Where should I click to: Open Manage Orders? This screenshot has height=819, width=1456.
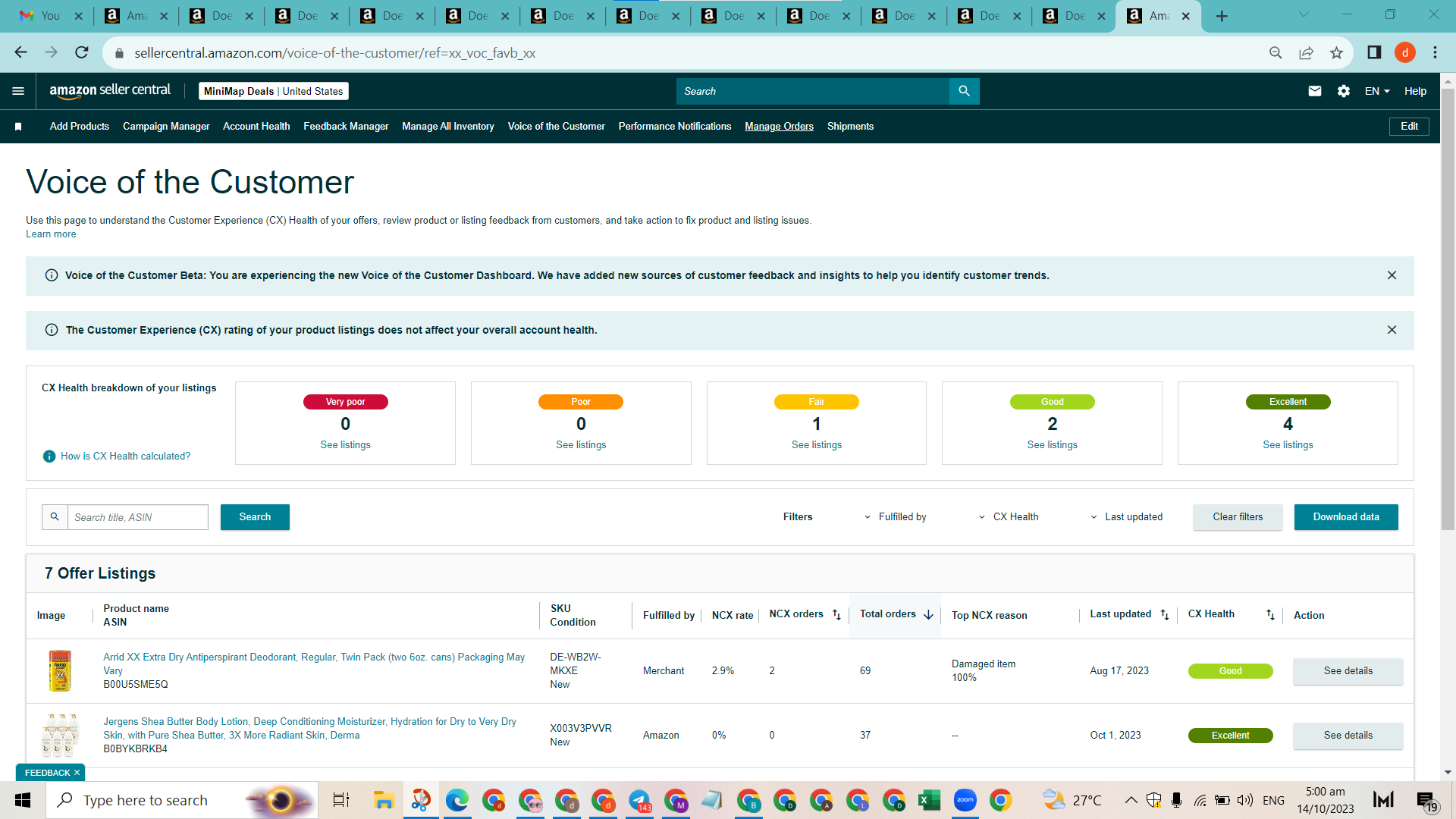(x=779, y=127)
